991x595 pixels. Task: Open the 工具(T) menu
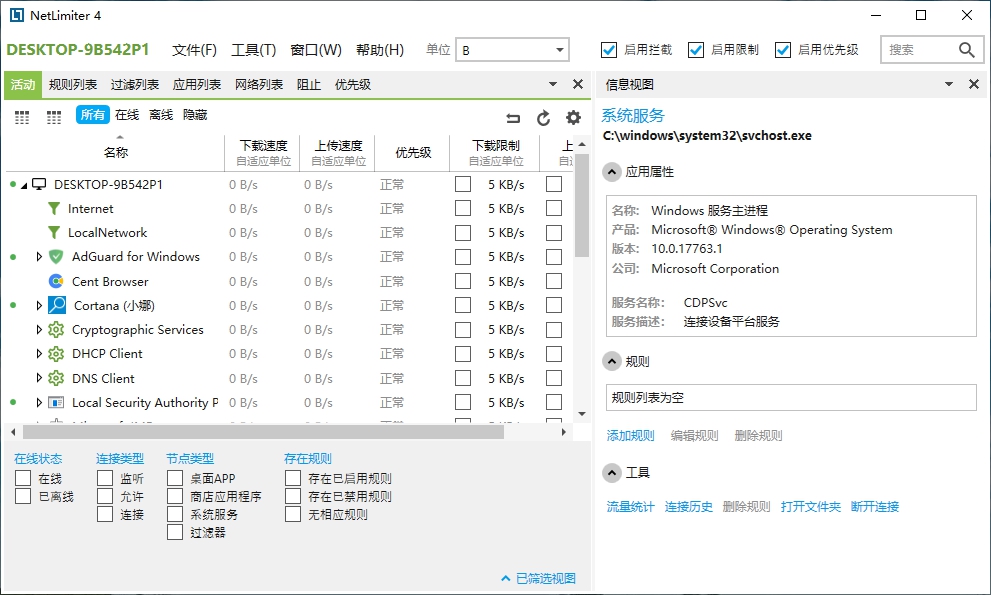(254, 50)
